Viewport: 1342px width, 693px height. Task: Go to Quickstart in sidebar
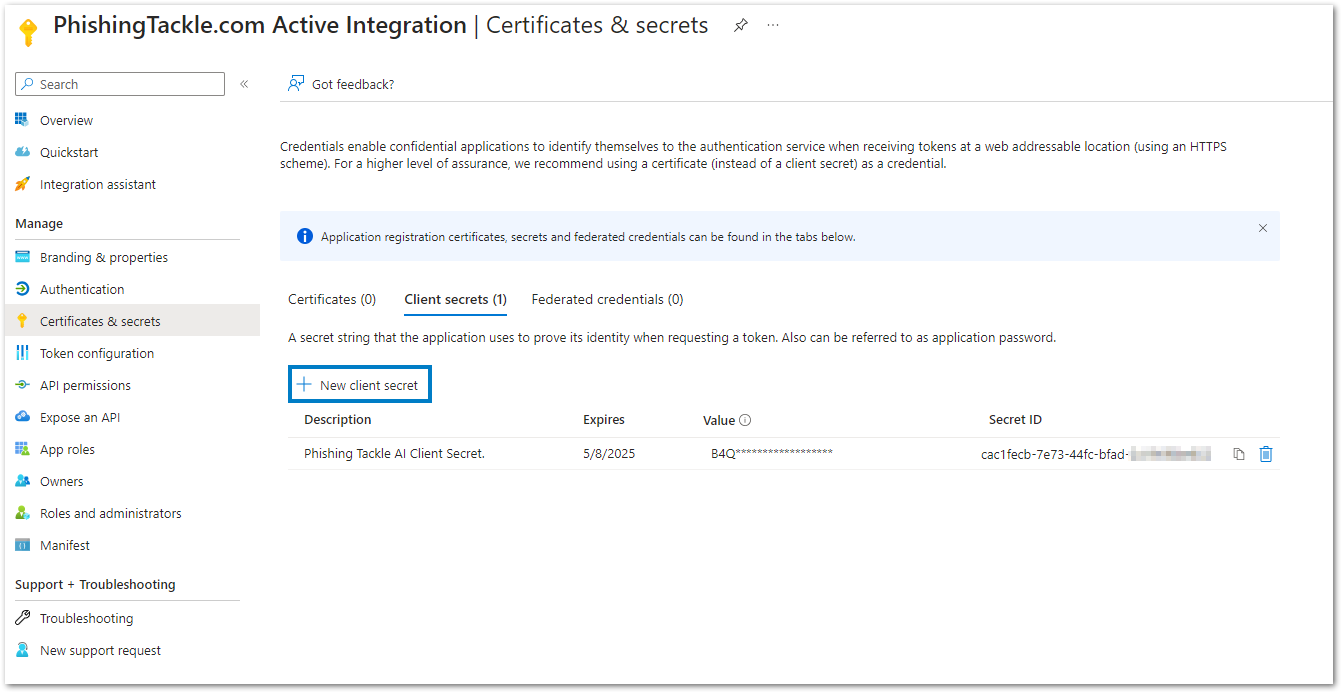69,152
